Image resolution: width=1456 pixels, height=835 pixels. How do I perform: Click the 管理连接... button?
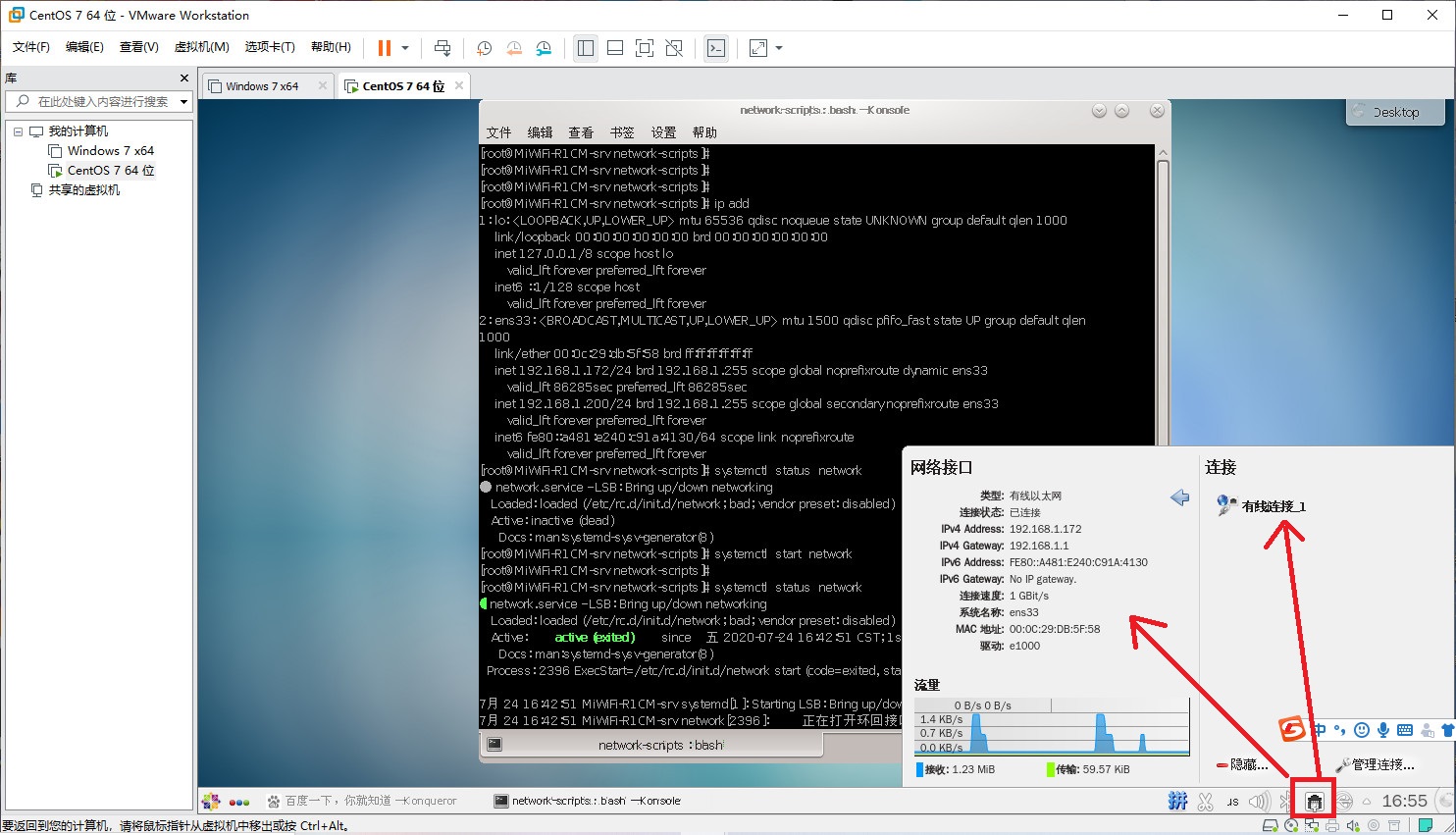click(1375, 764)
